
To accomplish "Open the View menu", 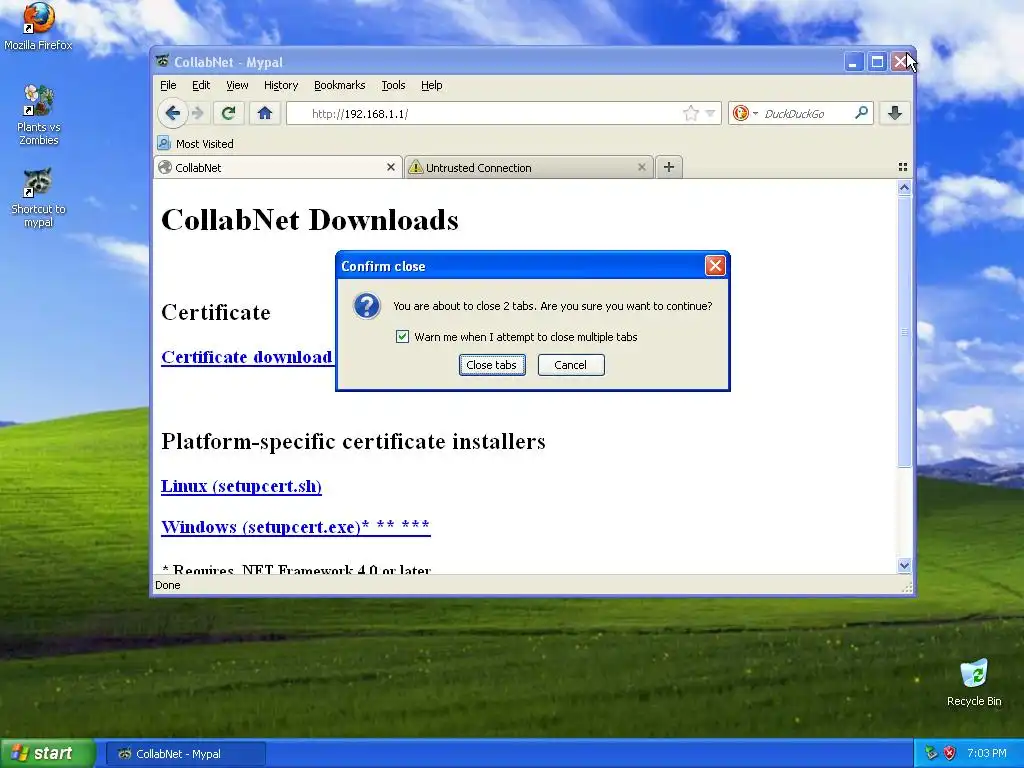I will pos(237,85).
